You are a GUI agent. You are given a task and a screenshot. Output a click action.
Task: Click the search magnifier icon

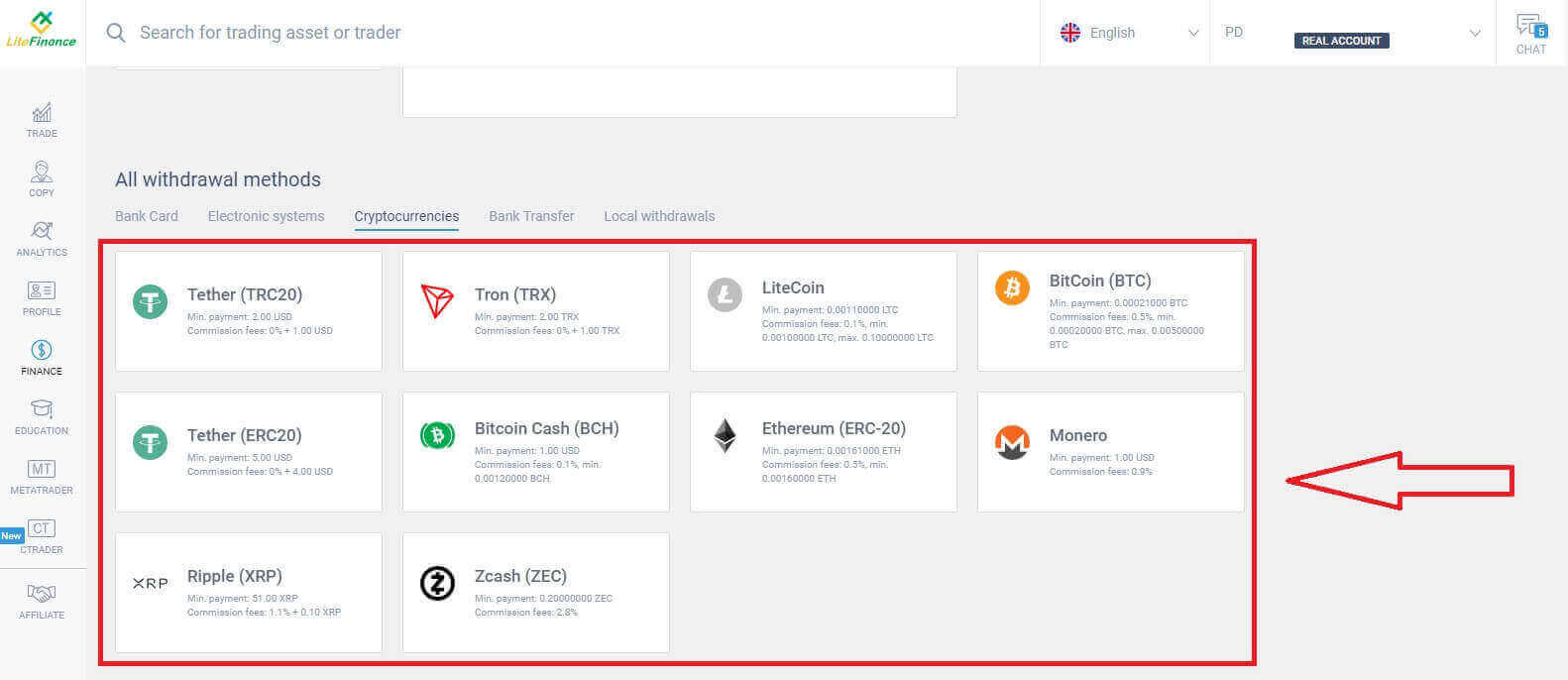coord(116,33)
